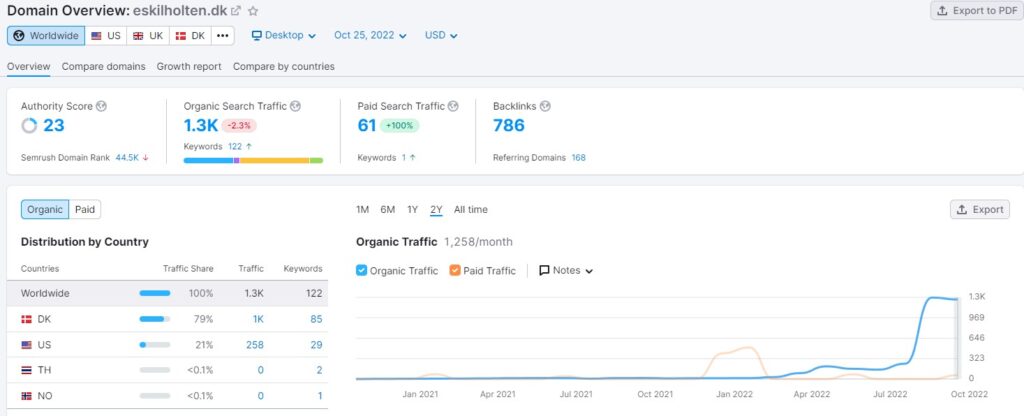1024x416 pixels.
Task: Open US traffic value 258
Action: pyautogui.click(x=255, y=345)
